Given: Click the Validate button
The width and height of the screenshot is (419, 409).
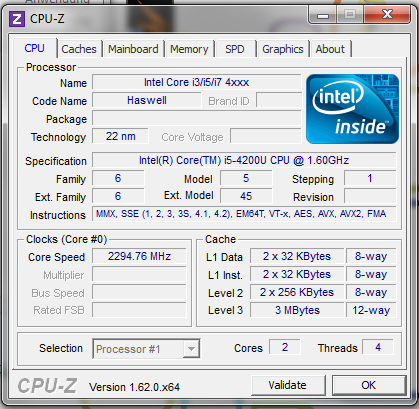Looking at the screenshot, I should [x=288, y=385].
